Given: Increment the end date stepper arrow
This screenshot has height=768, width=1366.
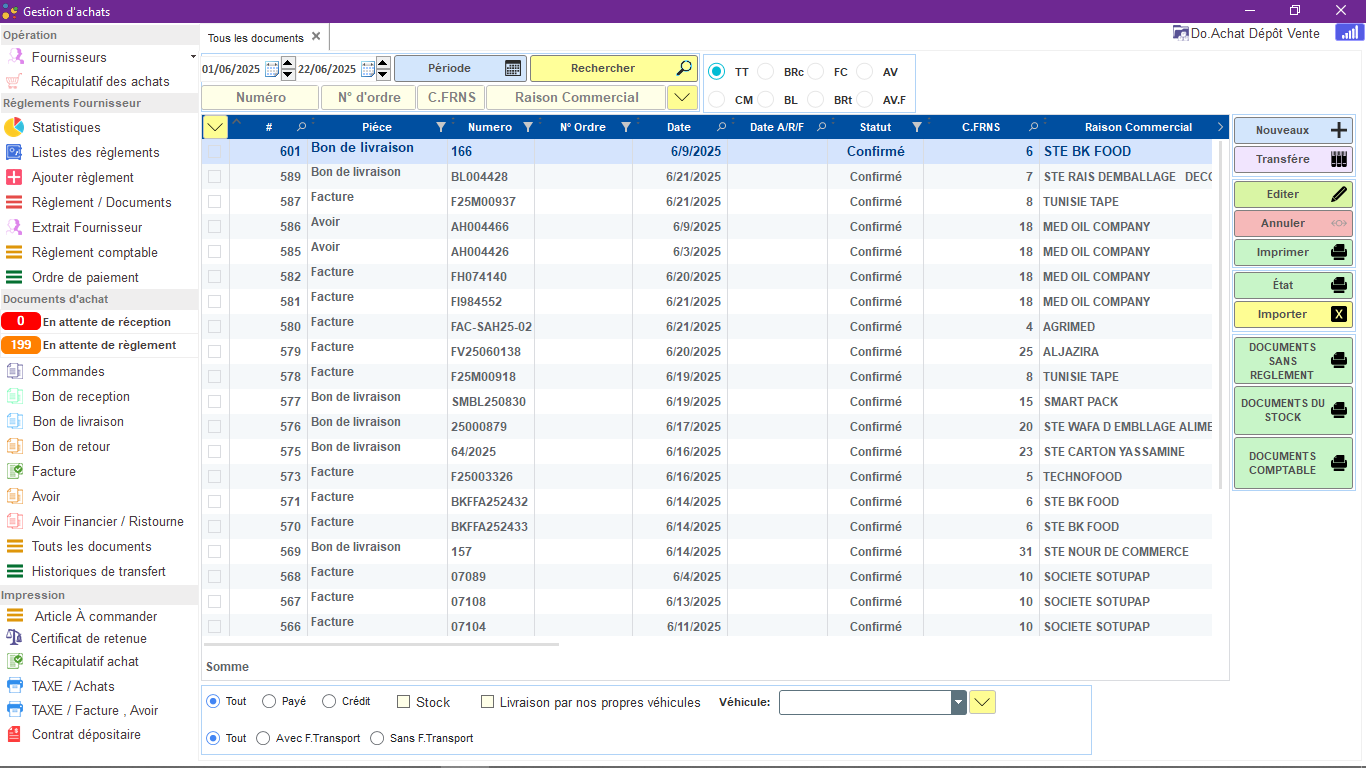Looking at the screenshot, I should click(x=383, y=64).
